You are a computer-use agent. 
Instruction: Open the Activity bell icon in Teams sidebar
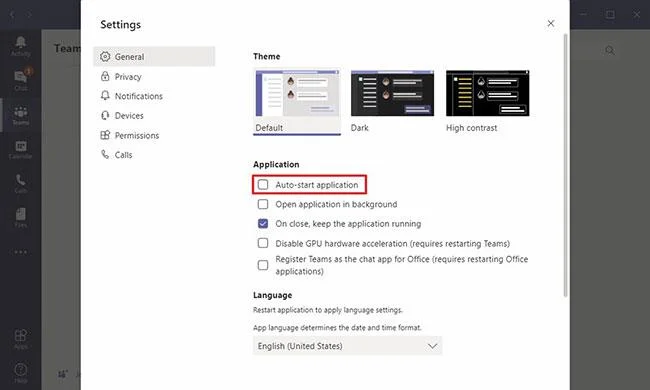click(x=20, y=46)
